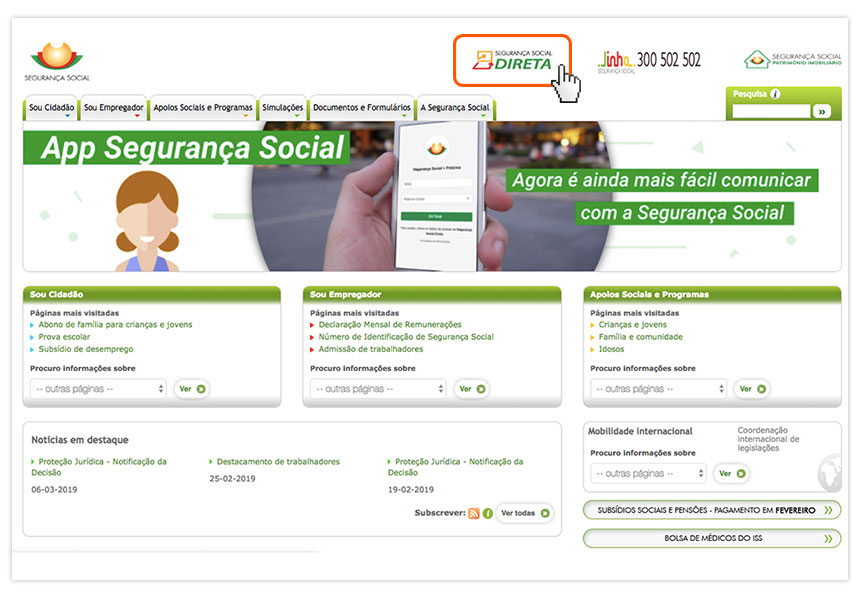Screen dimensions: 860x594
Task: Click inside the Pesquisa search field
Action: click(770, 112)
